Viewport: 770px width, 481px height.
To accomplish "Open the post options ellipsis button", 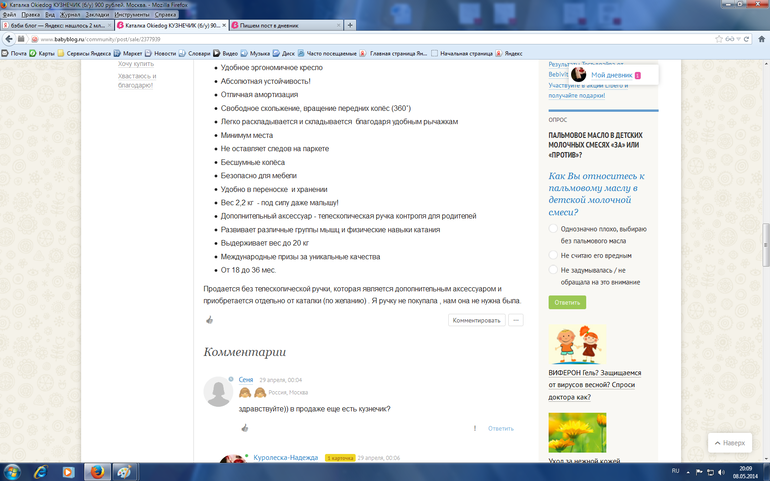I will coord(516,320).
